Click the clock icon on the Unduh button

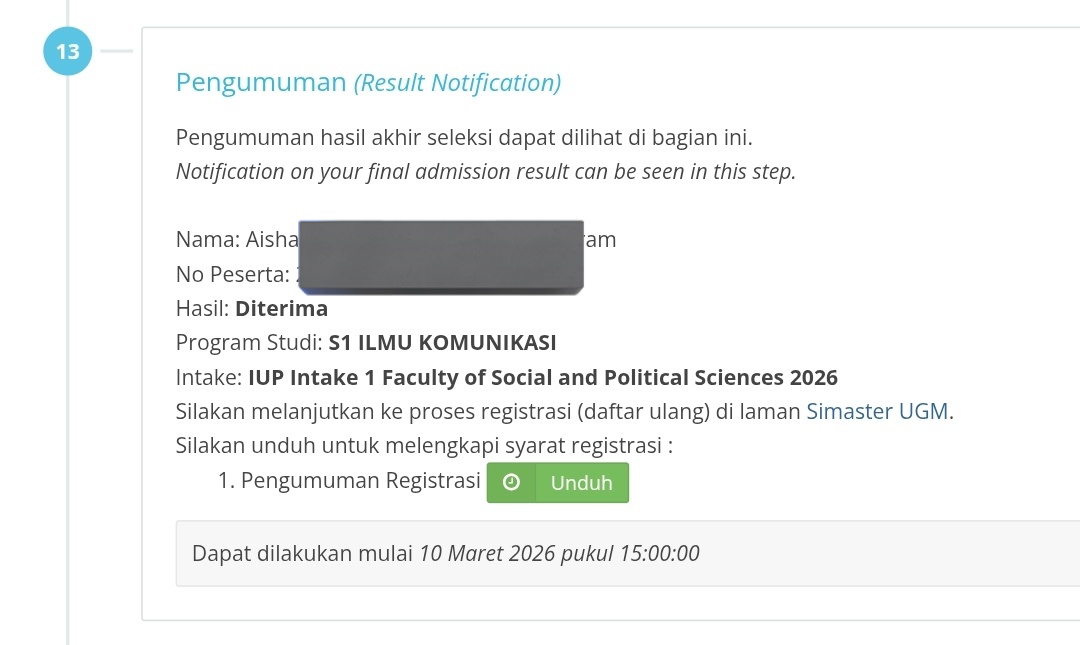point(511,482)
